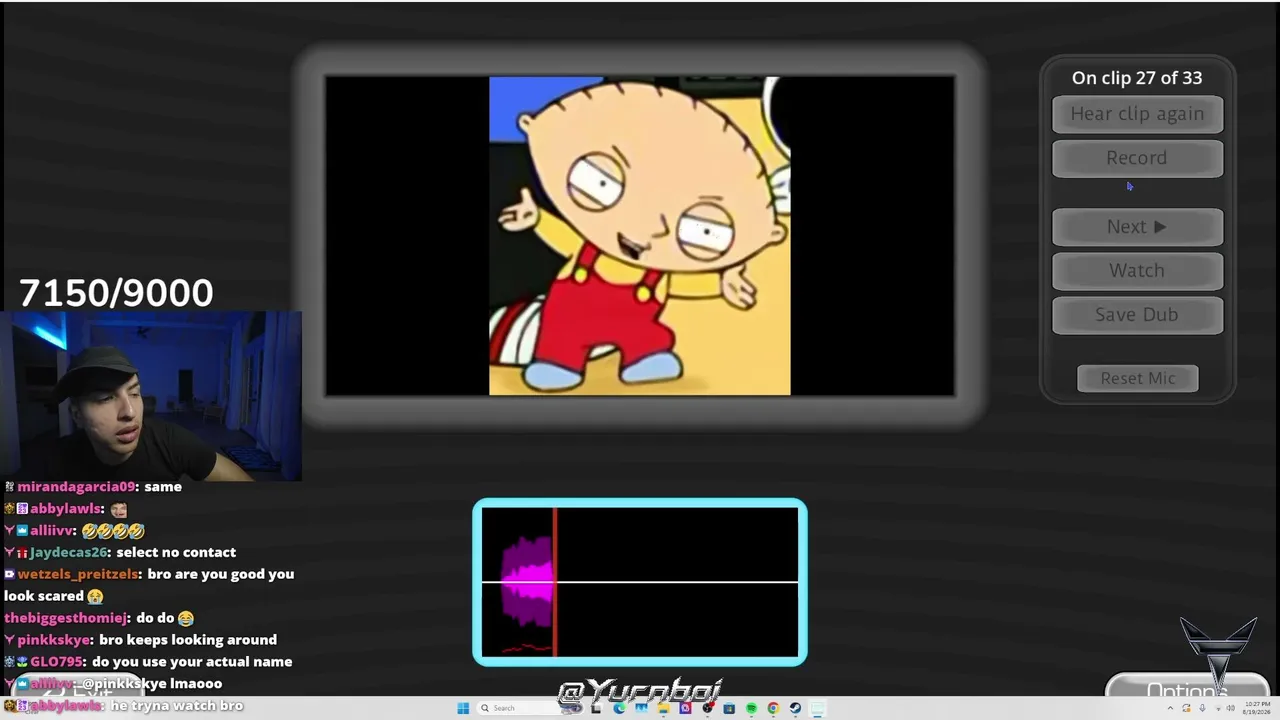
Task: Open Google Chrome from the taskbar
Action: pyautogui.click(x=773, y=708)
